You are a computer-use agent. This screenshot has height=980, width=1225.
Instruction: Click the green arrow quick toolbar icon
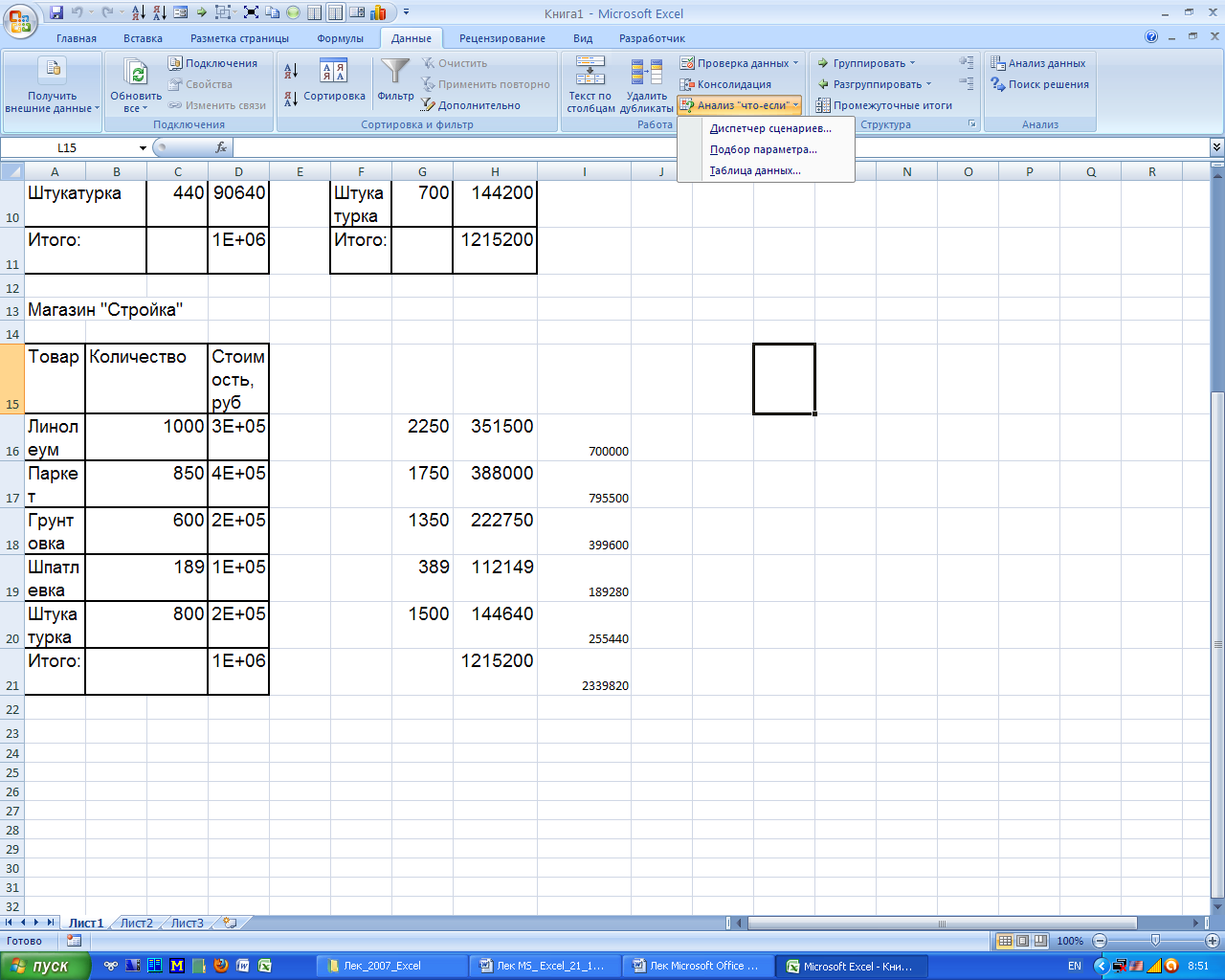(x=201, y=12)
